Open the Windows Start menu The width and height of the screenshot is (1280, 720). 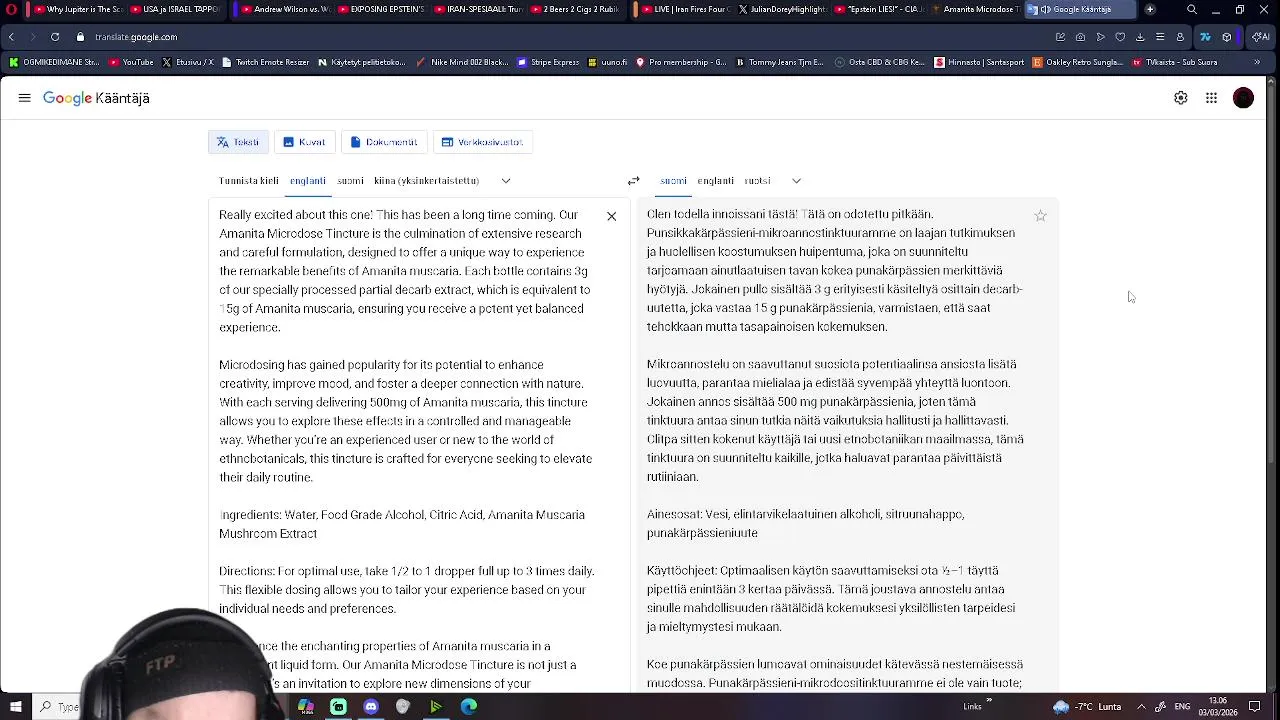(15, 706)
